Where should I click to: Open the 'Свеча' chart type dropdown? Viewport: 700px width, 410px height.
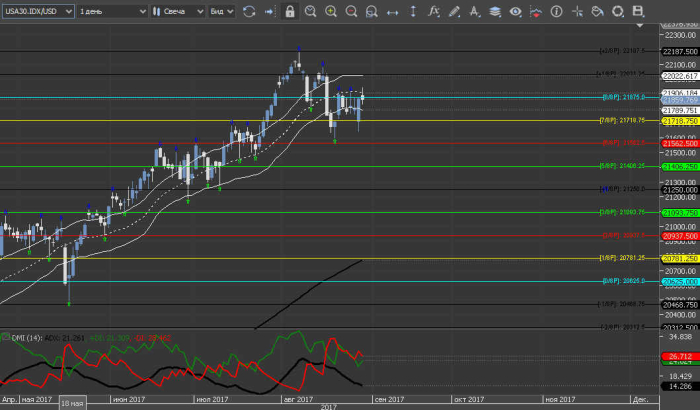click(x=178, y=11)
